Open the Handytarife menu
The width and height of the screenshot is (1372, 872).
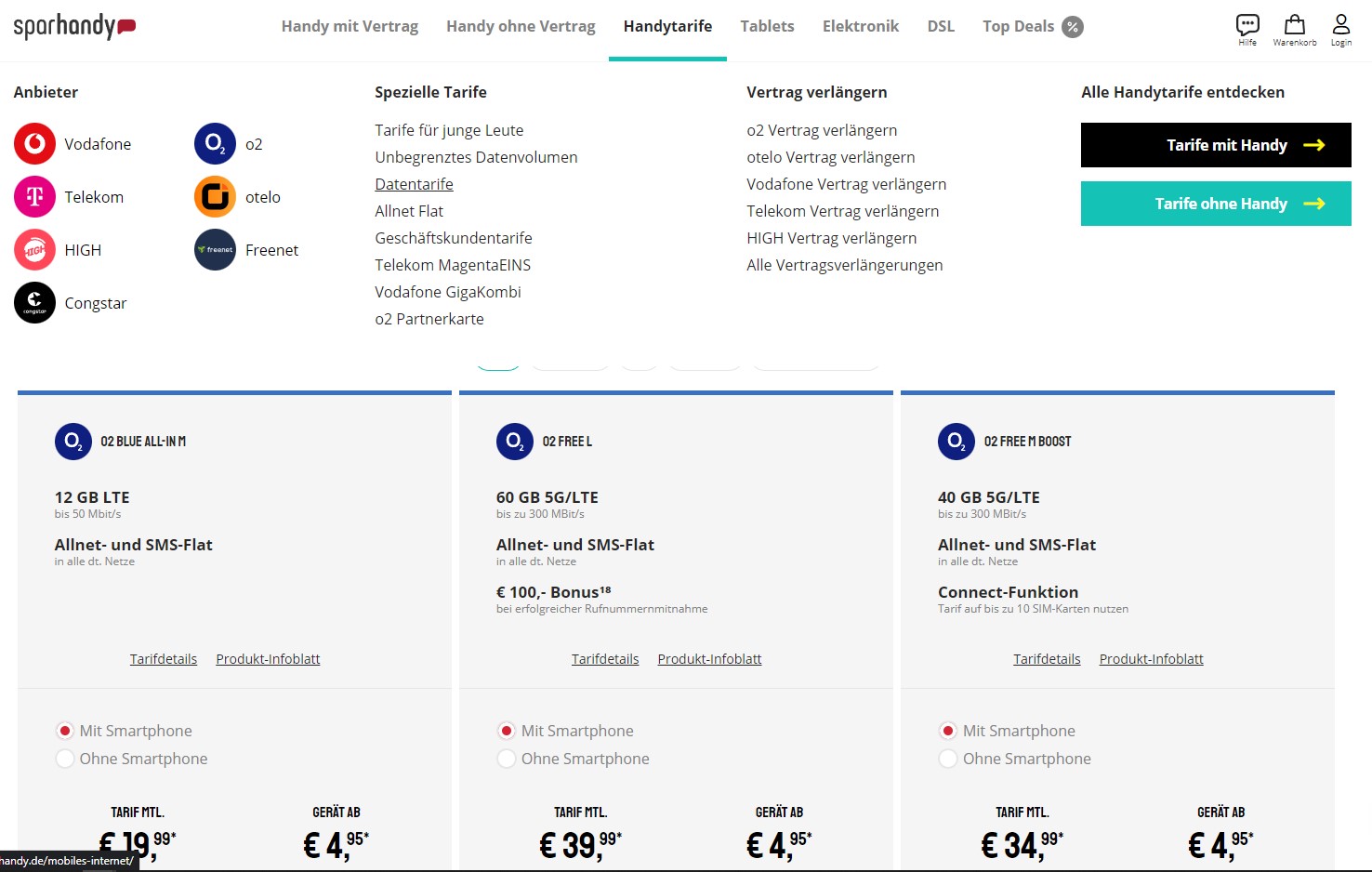click(x=667, y=26)
